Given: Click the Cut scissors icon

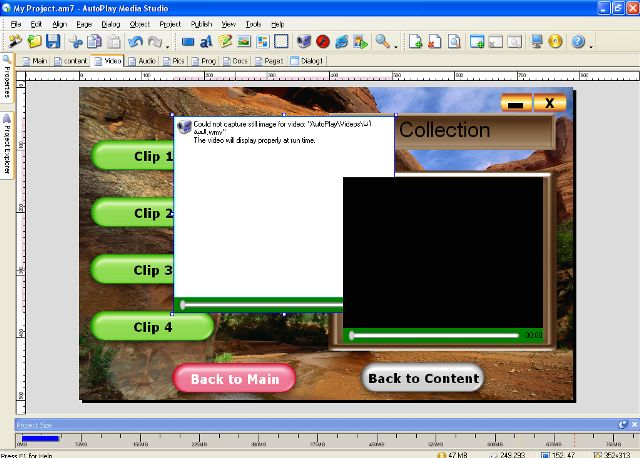Looking at the screenshot, I should coord(76,42).
